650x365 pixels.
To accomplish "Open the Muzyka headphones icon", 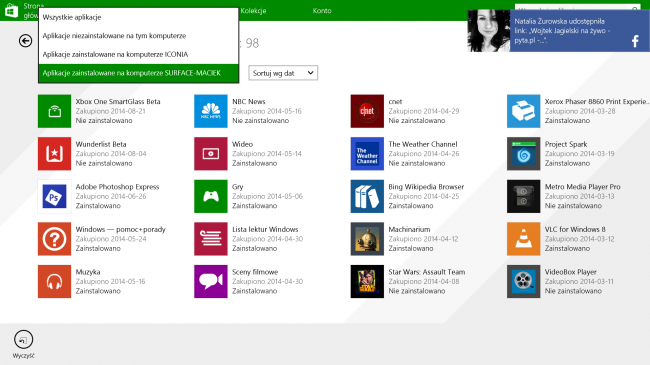I will click(54, 282).
